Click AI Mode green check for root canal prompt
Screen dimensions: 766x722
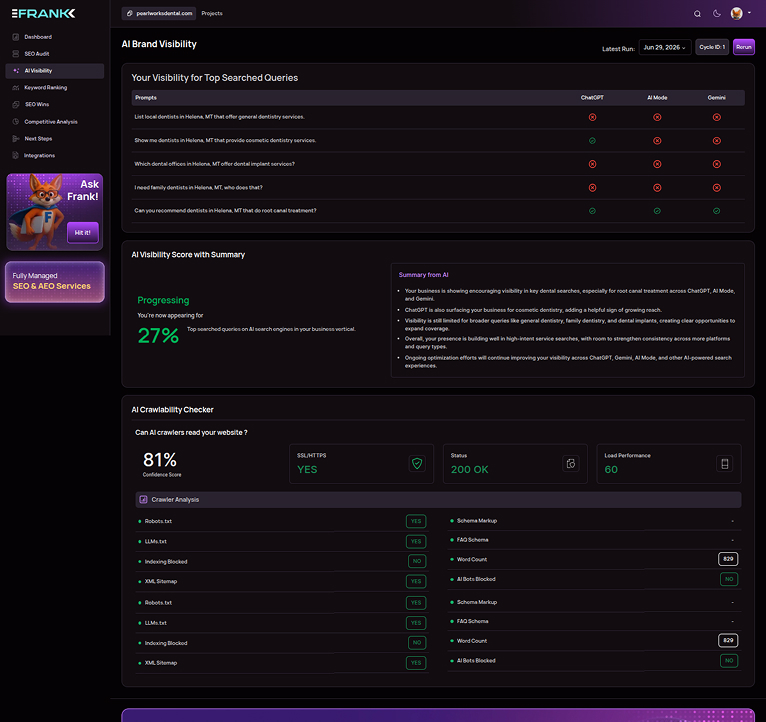(x=657, y=211)
